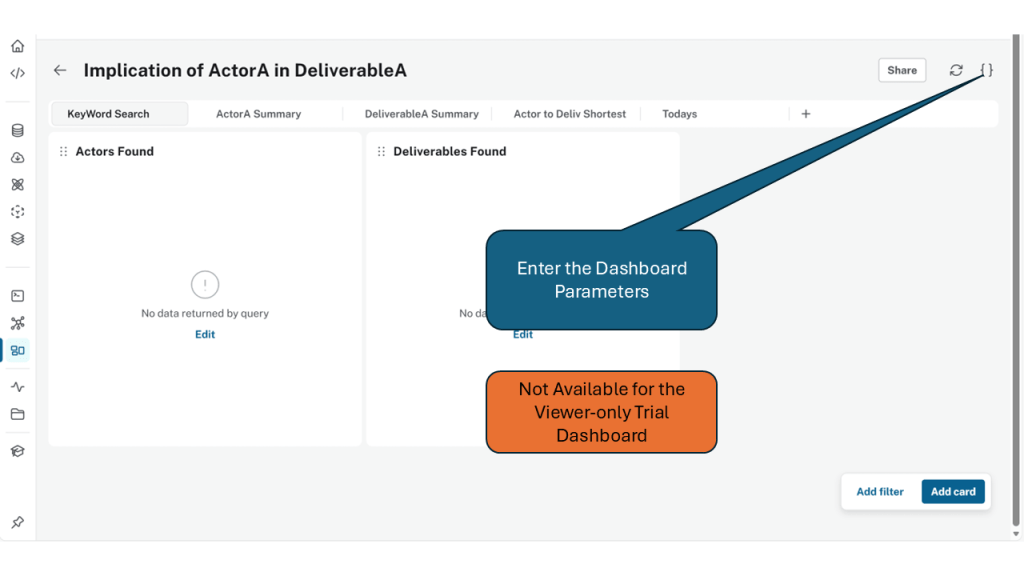
Task: Switch to the ActorA Summary tab
Action: (x=258, y=114)
